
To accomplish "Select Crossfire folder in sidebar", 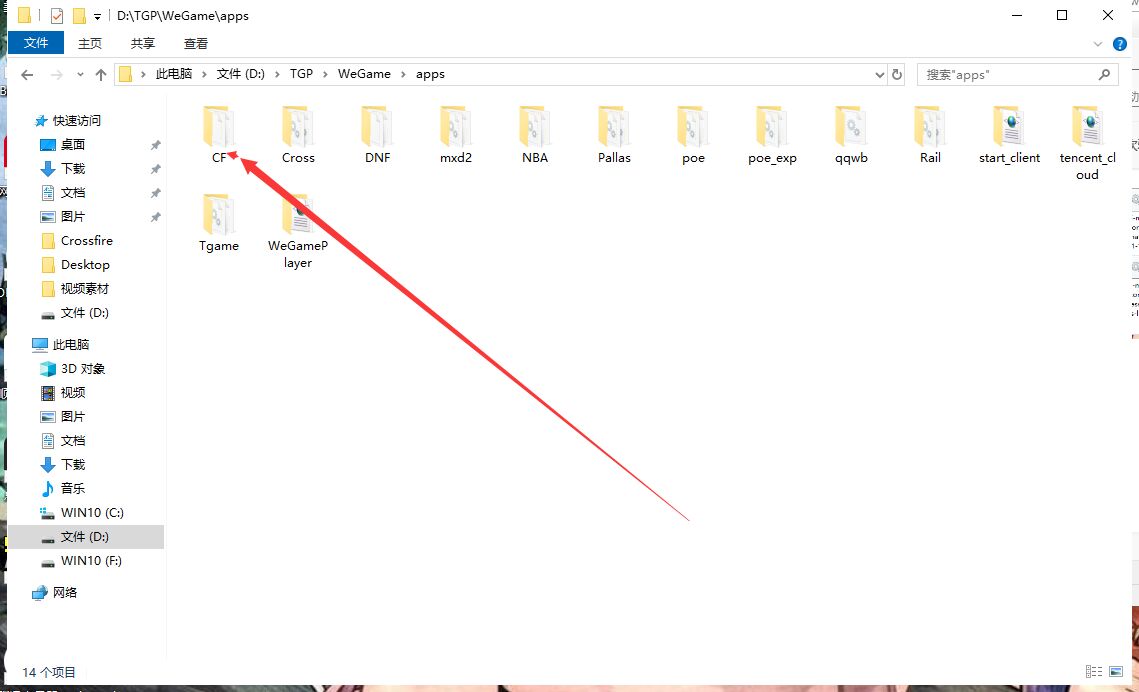I will (x=86, y=240).
